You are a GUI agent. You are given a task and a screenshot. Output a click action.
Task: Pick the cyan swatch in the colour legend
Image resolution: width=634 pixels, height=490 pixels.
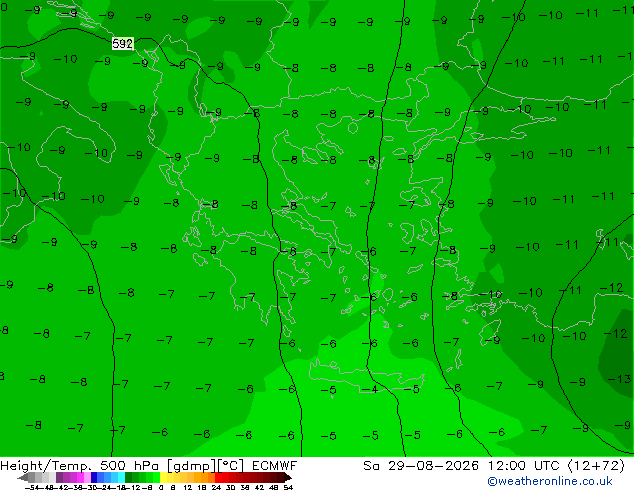pyautogui.click(x=121, y=477)
